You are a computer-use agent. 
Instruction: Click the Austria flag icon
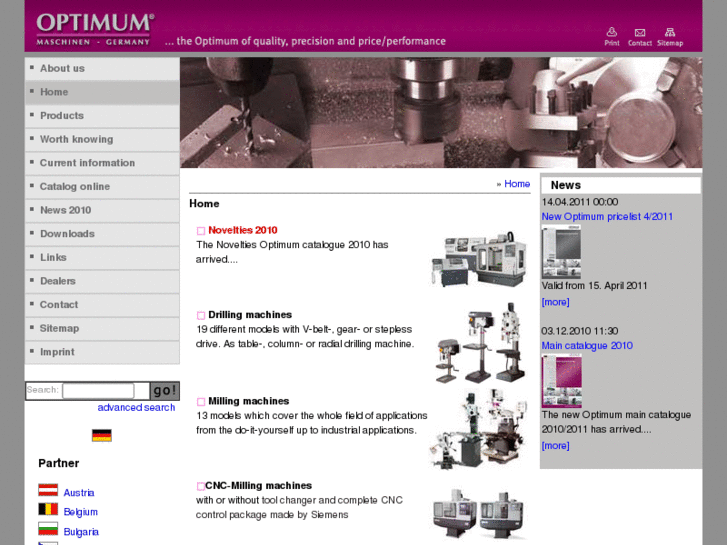(x=48, y=490)
